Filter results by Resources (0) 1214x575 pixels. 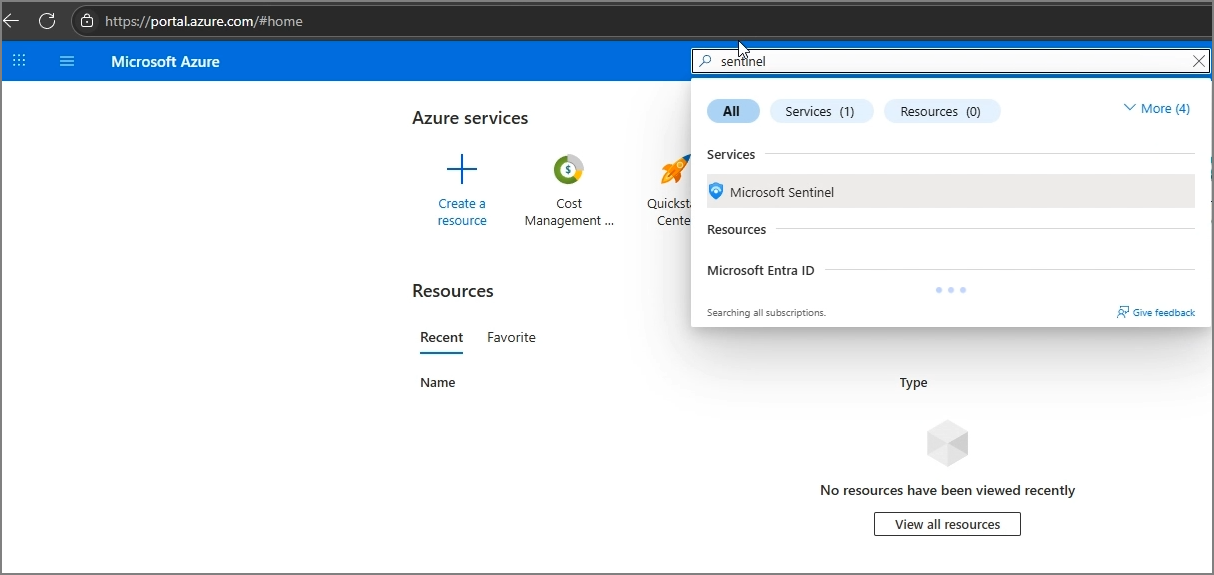[x=941, y=111]
